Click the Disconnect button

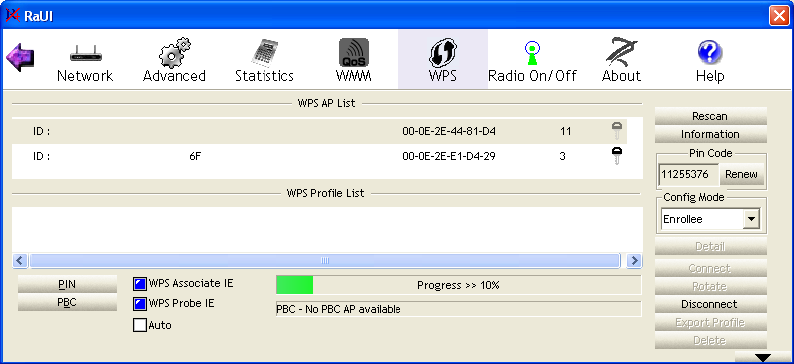point(710,304)
